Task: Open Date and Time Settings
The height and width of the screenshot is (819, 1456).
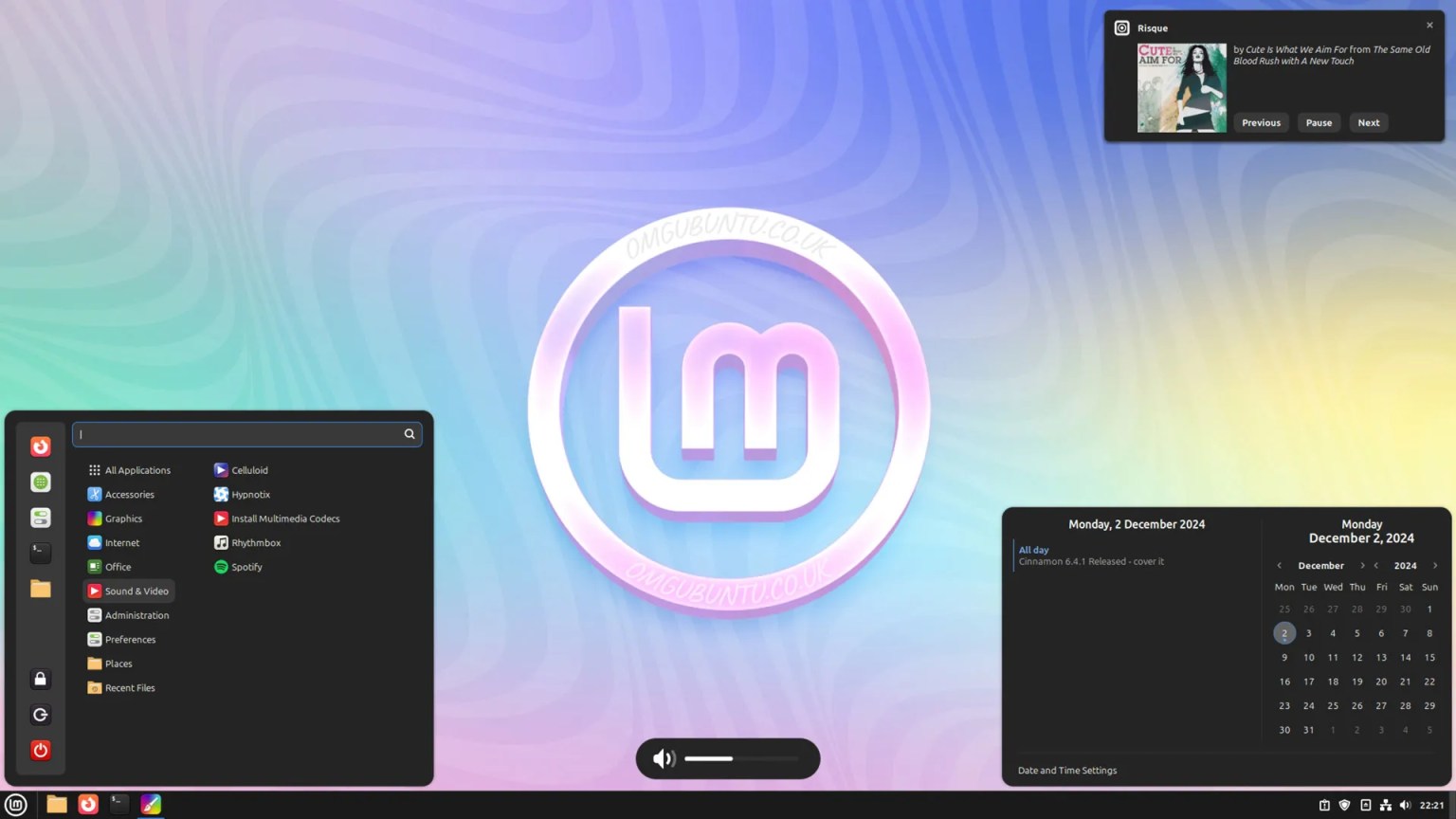Action: pyautogui.click(x=1067, y=771)
